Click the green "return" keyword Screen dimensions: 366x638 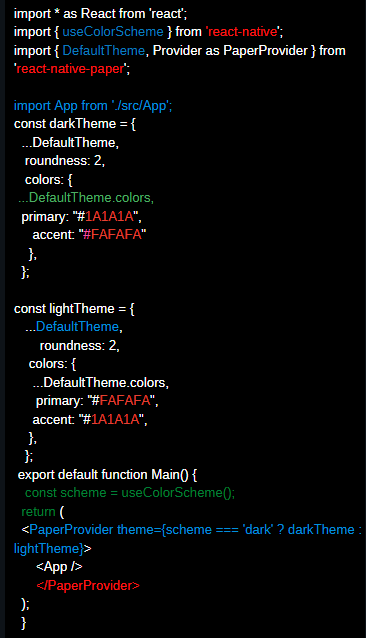(x=38, y=512)
